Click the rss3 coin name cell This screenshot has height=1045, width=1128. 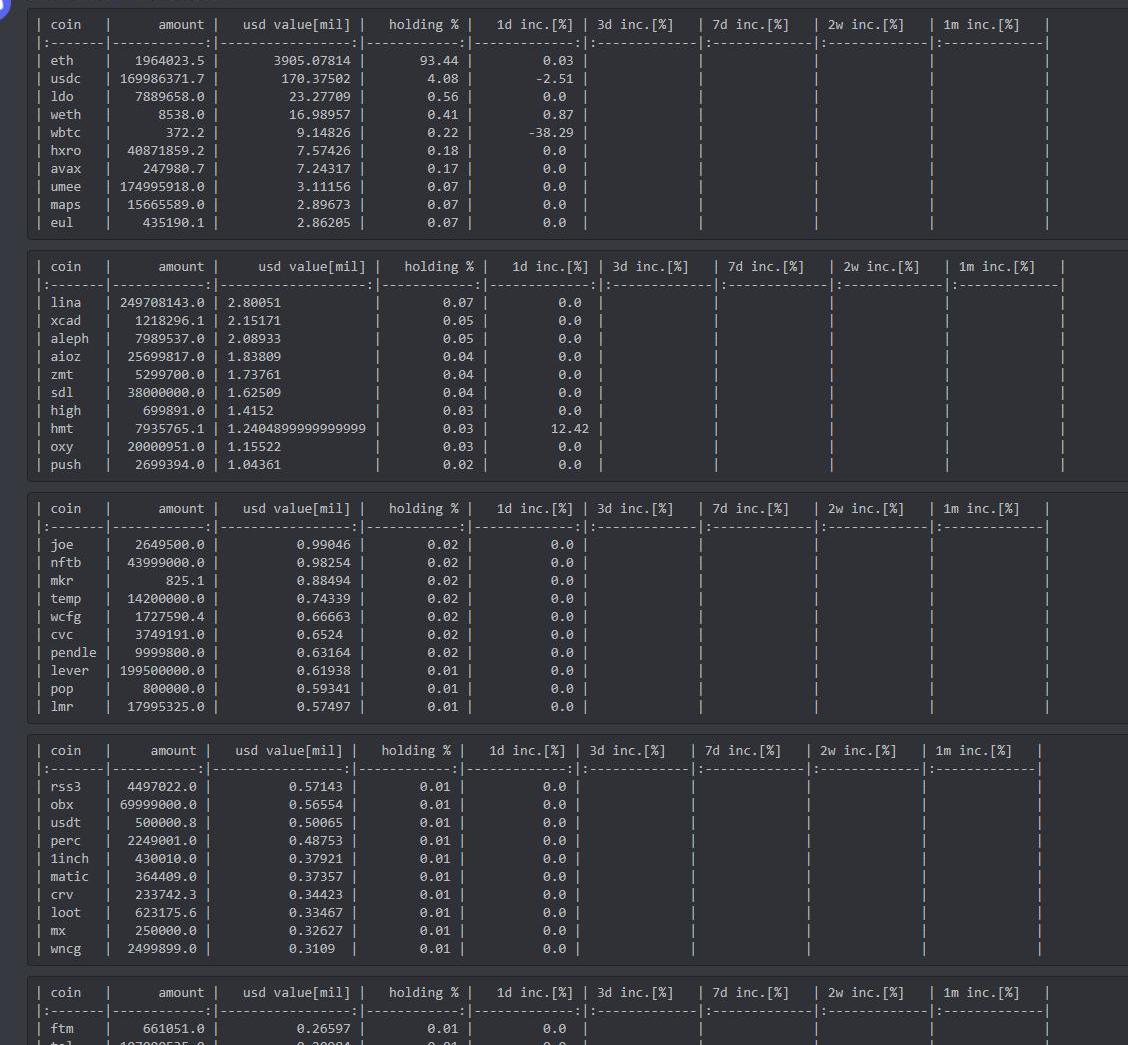(66, 787)
